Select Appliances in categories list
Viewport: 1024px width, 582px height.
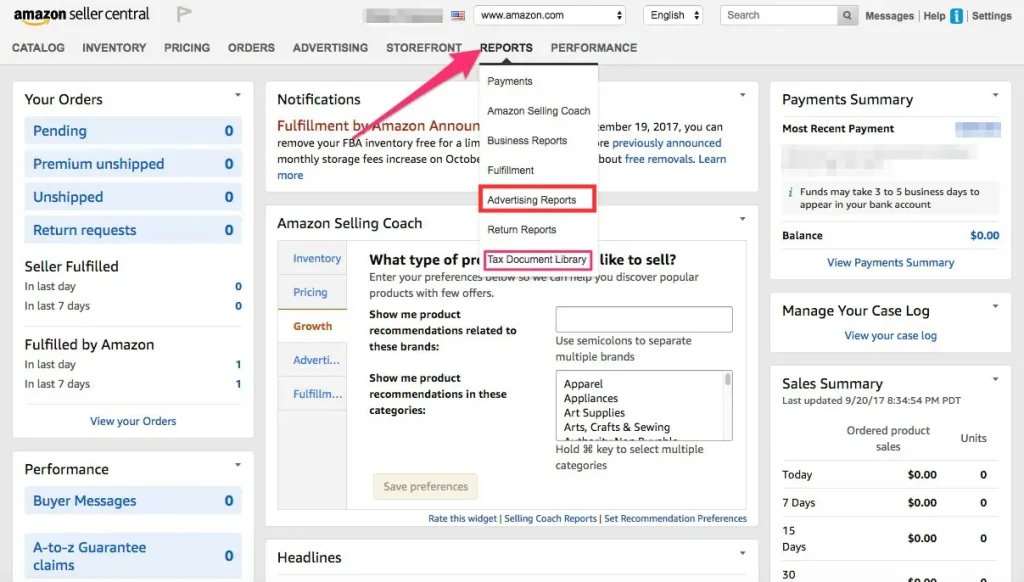click(591, 398)
